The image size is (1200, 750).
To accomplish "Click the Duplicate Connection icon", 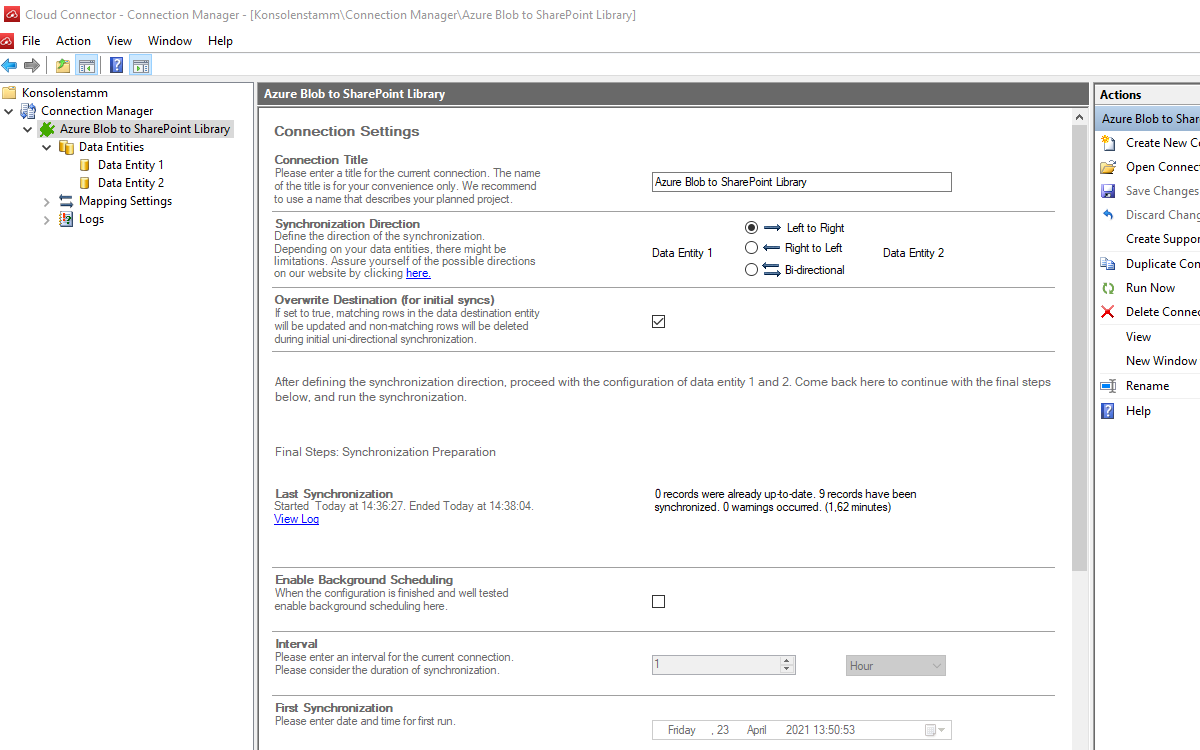I will coord(1107,264).
